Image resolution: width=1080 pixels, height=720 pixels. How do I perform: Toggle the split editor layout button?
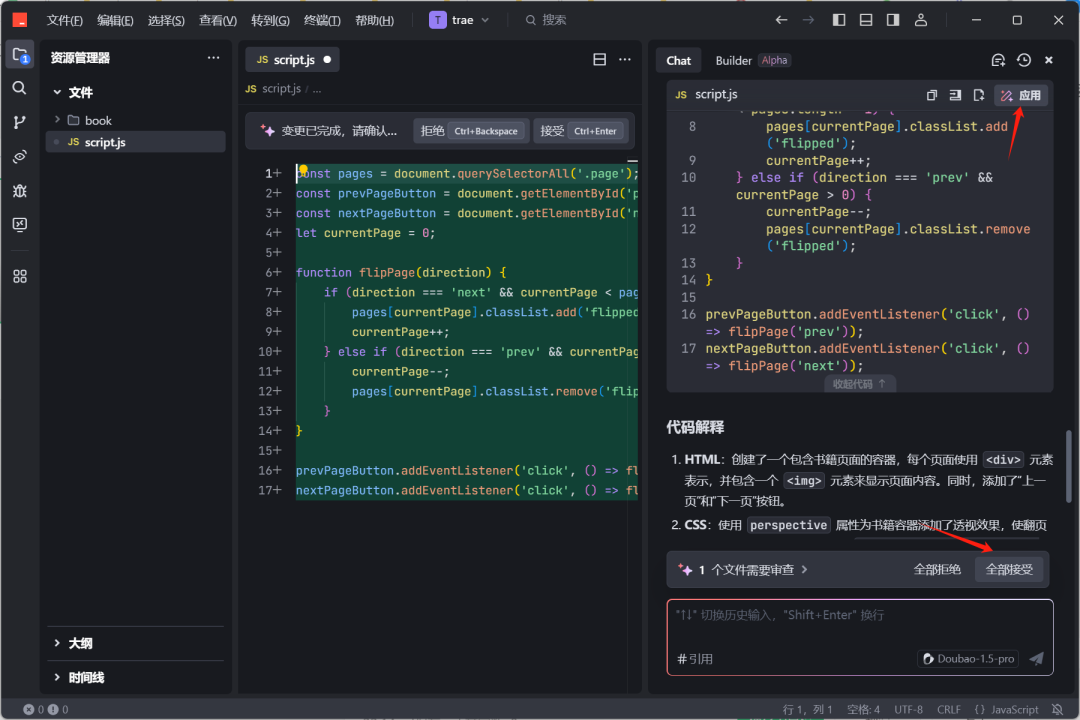coord(599,60)
